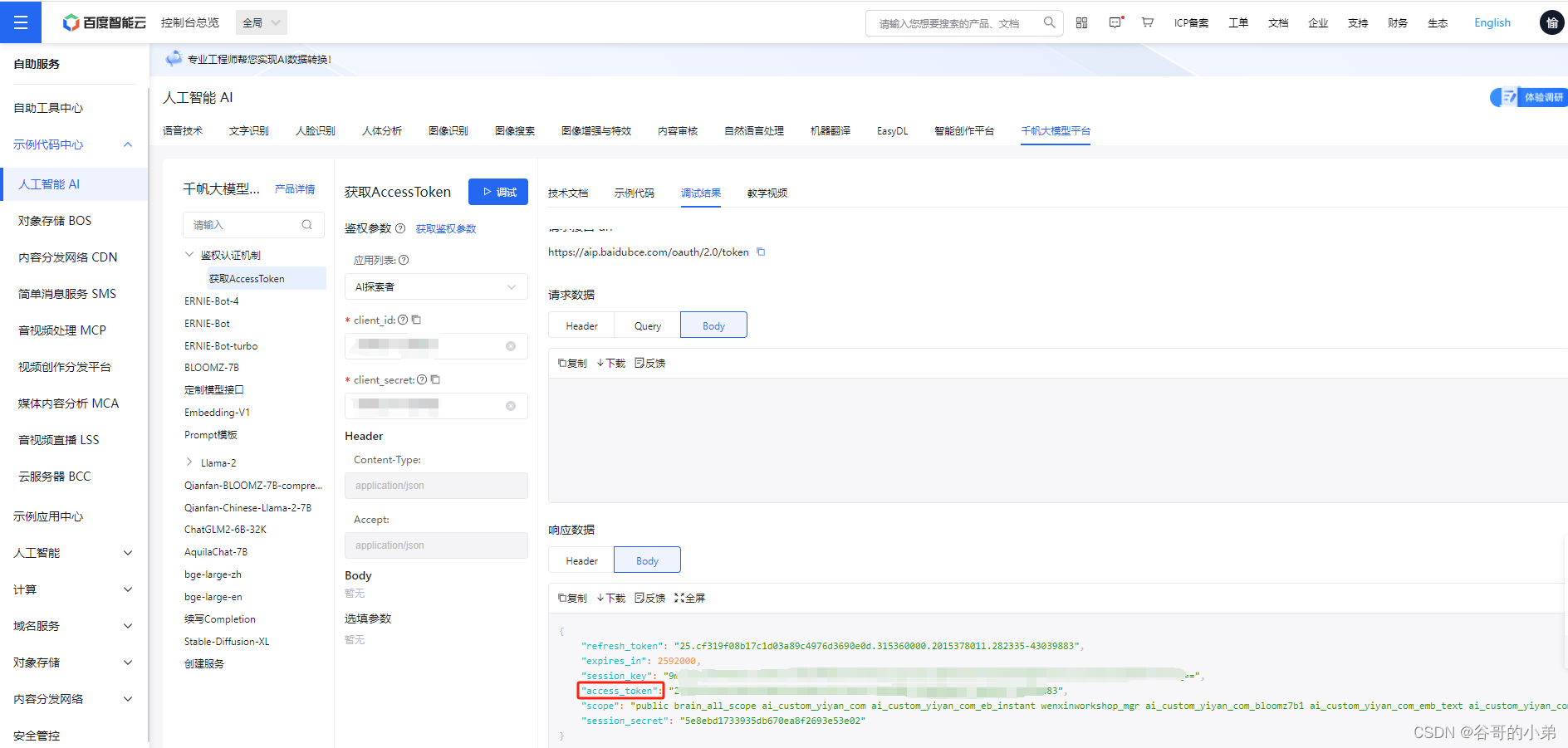Open the 自助工具中心 sidebar item

pyautogui.click(x=48, y=108)
